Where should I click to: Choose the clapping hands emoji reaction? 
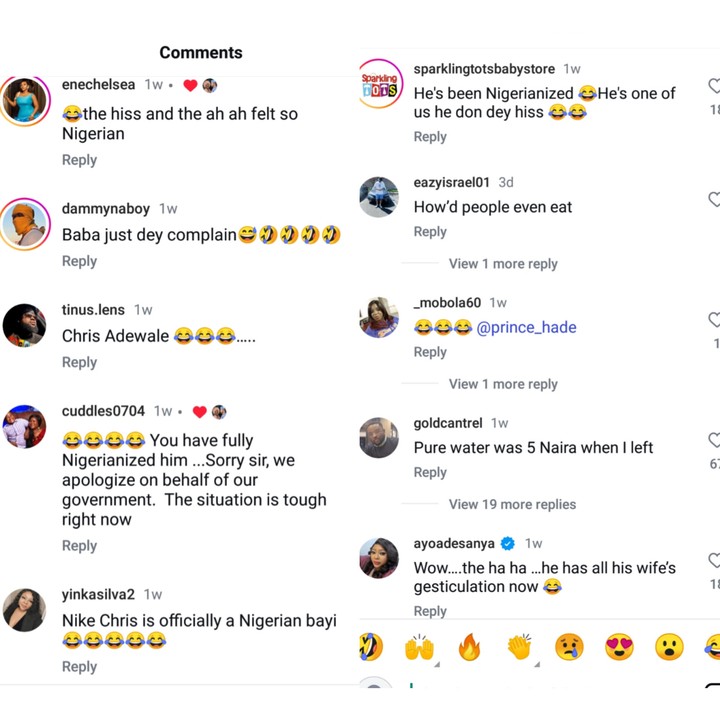point(519,648)
